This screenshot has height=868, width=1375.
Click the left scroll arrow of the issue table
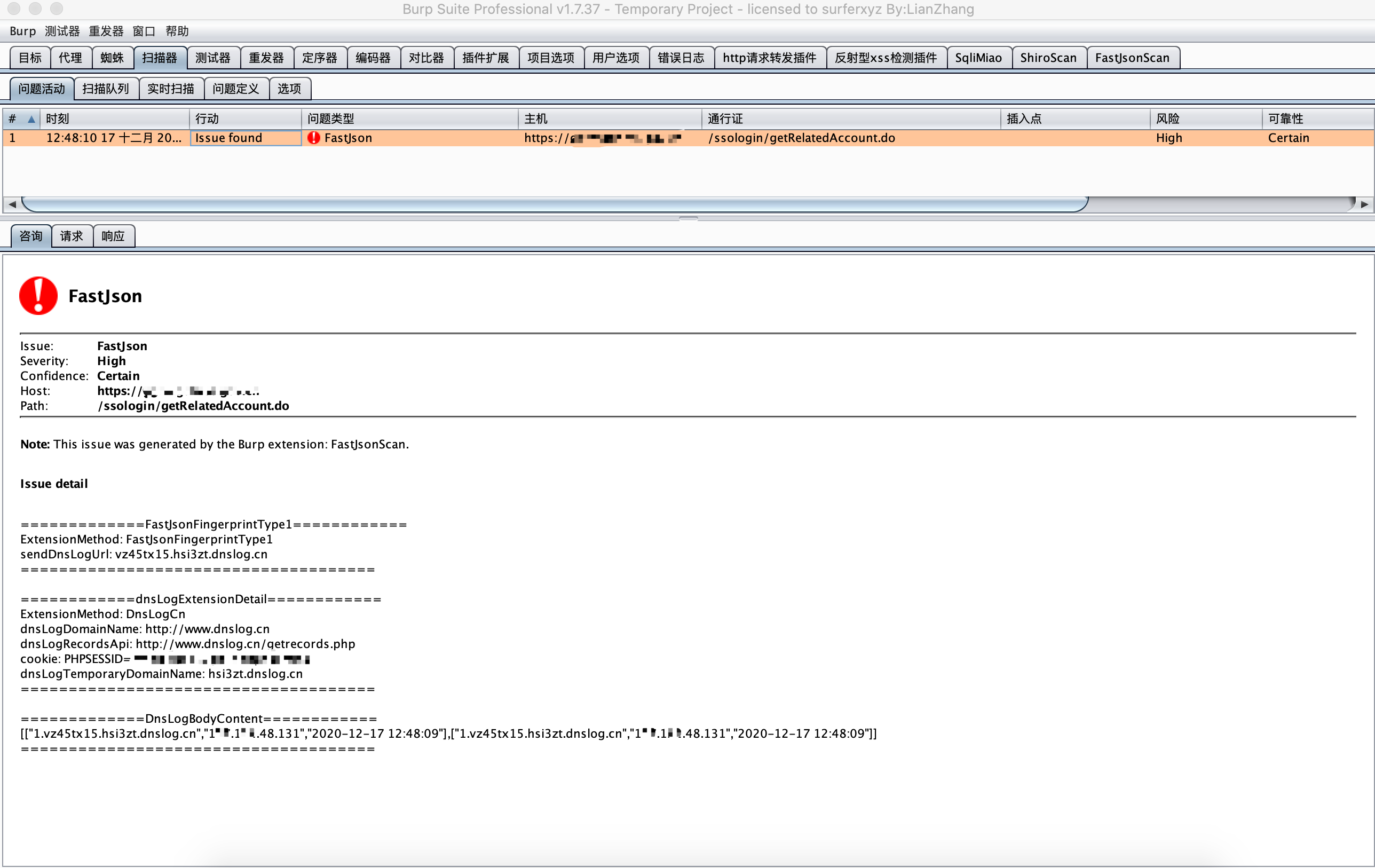(12, 204)
